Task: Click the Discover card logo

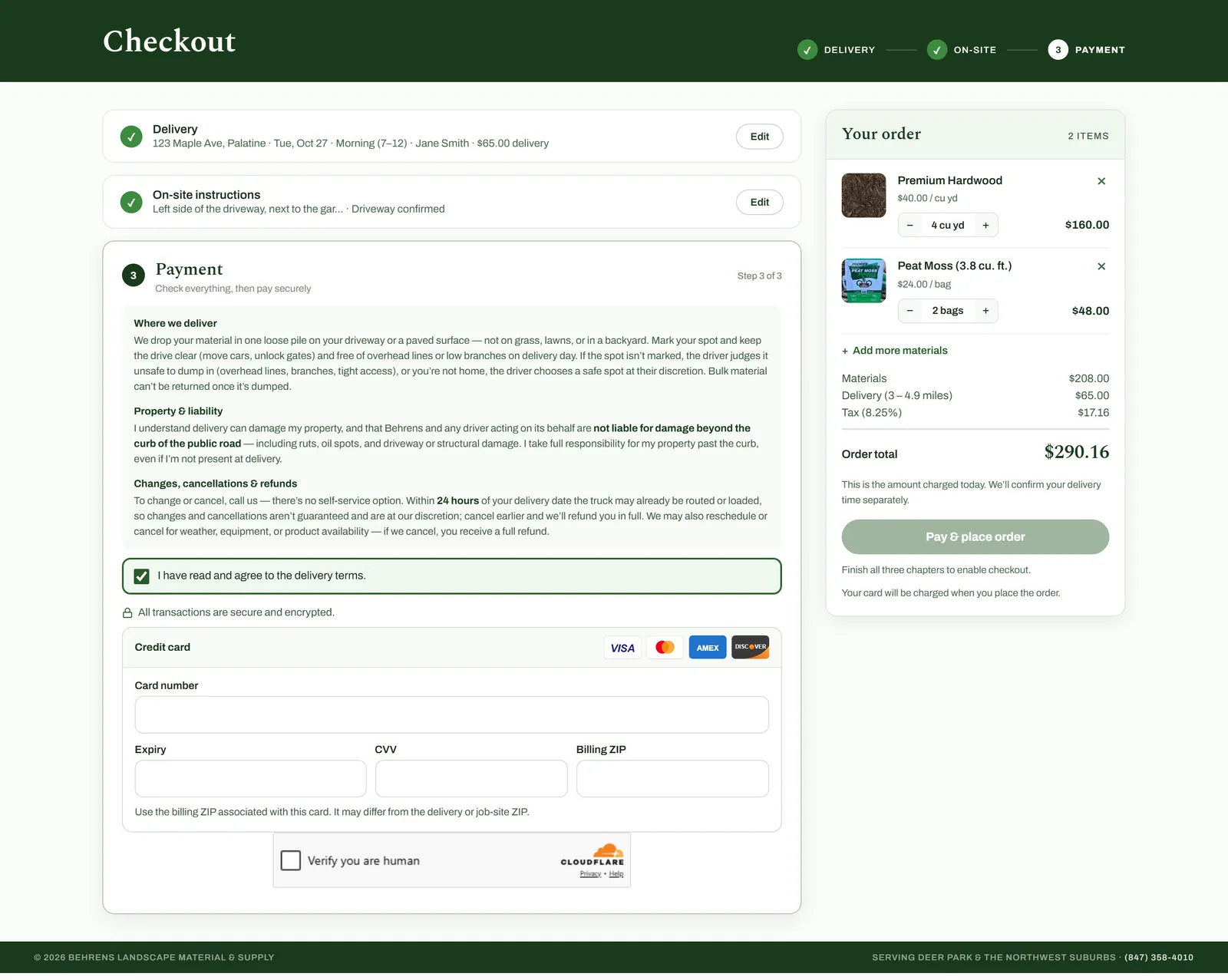Action: [751, 647]
